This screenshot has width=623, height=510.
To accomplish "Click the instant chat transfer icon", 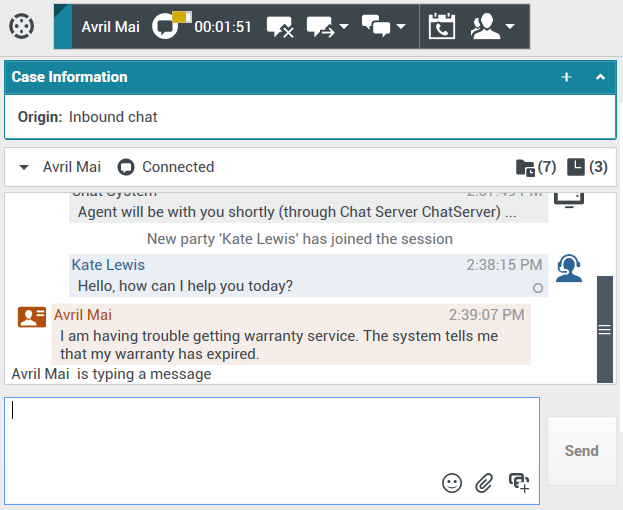I will [x=319, y=27].
